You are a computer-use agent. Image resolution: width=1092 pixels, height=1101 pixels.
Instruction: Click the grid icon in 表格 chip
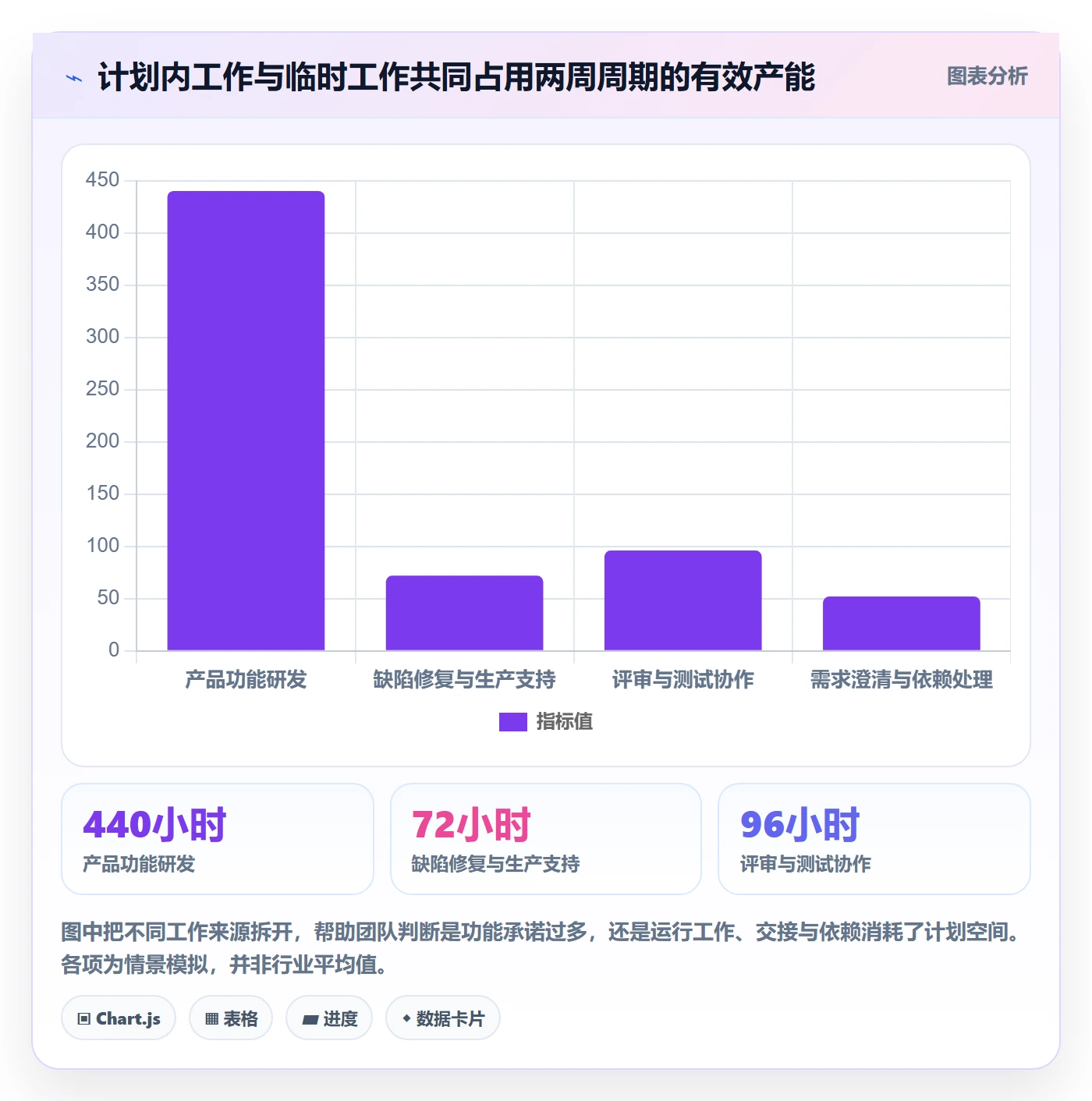(x=211, y=1018)
